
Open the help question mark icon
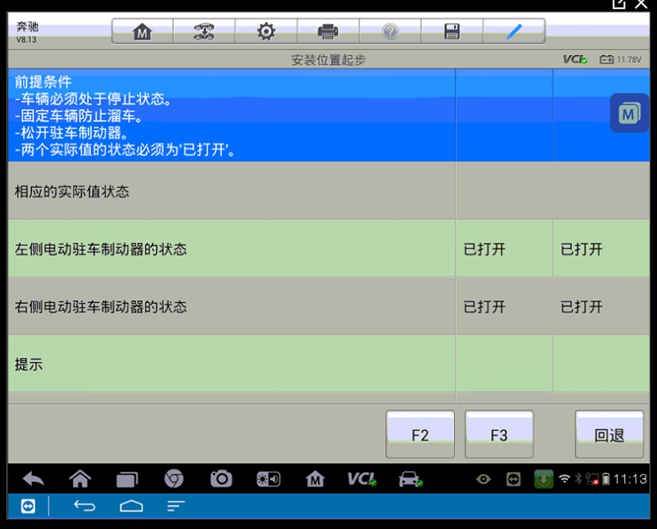click(390, 31)
